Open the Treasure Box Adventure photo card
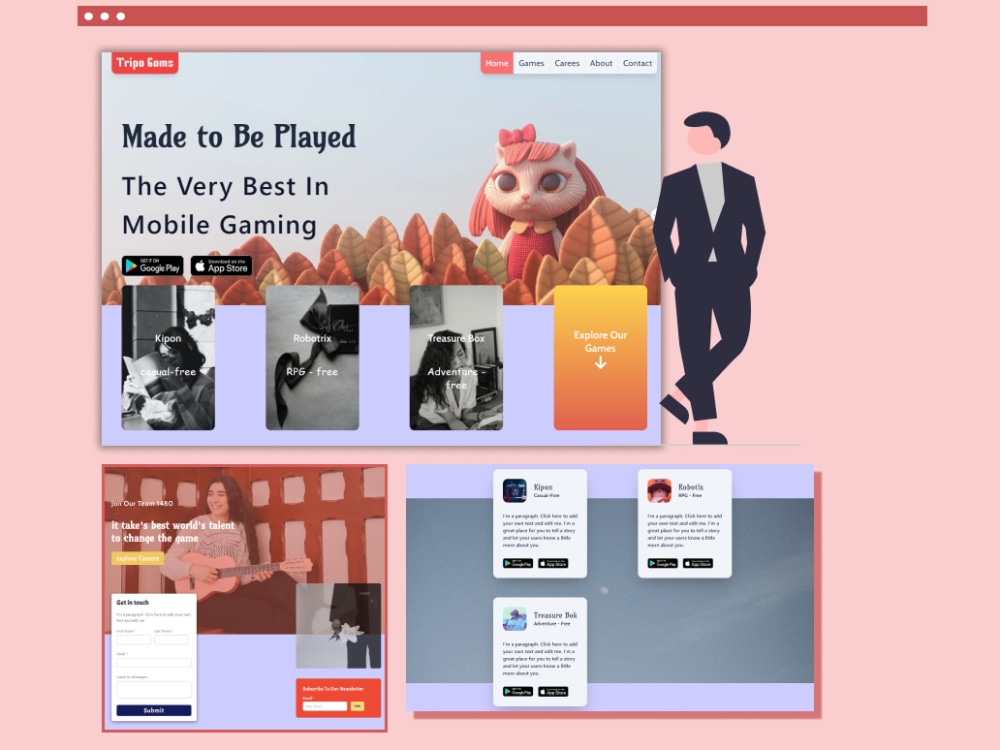Viewport: 1000px width, 750px height. tap(456, 357)
